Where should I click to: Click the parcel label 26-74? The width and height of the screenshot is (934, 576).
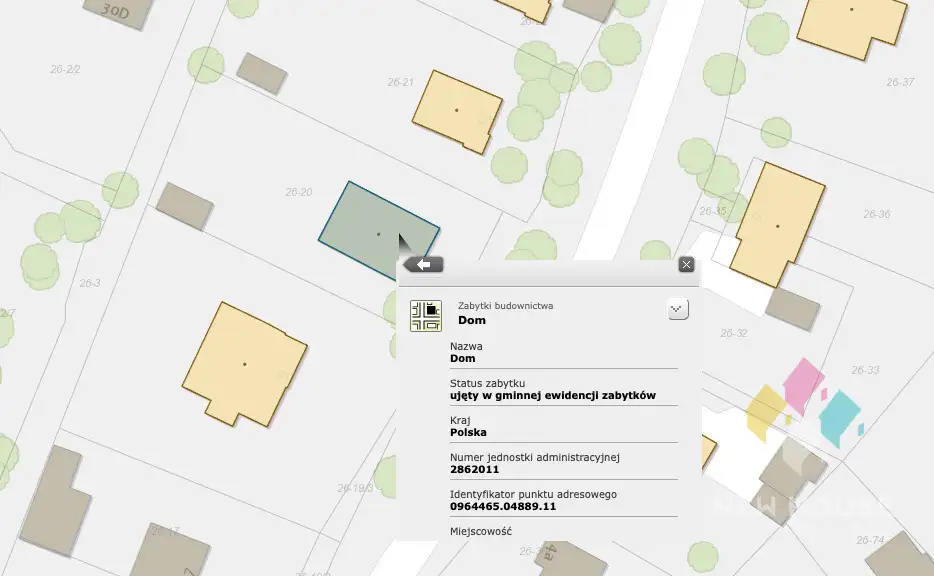pos(870,540)
